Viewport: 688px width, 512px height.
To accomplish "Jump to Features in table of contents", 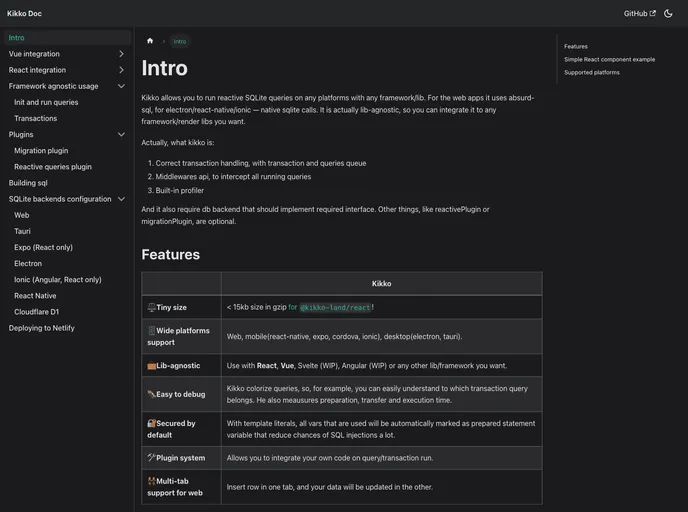I will (576, 47).
